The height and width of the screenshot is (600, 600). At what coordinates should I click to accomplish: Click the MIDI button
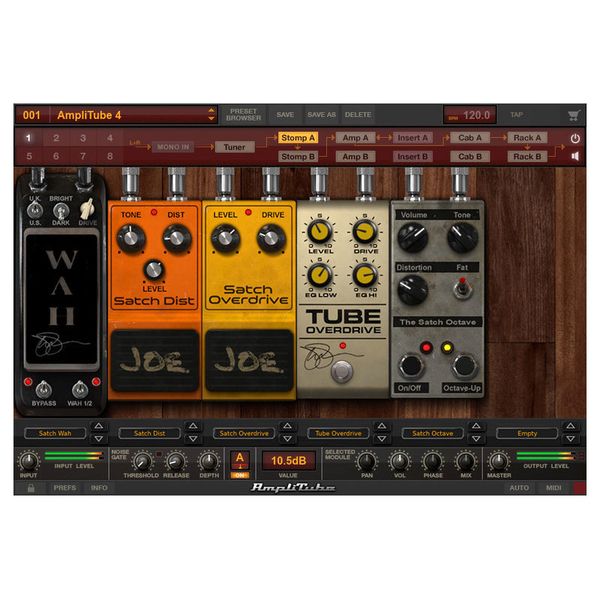point(553,488)
